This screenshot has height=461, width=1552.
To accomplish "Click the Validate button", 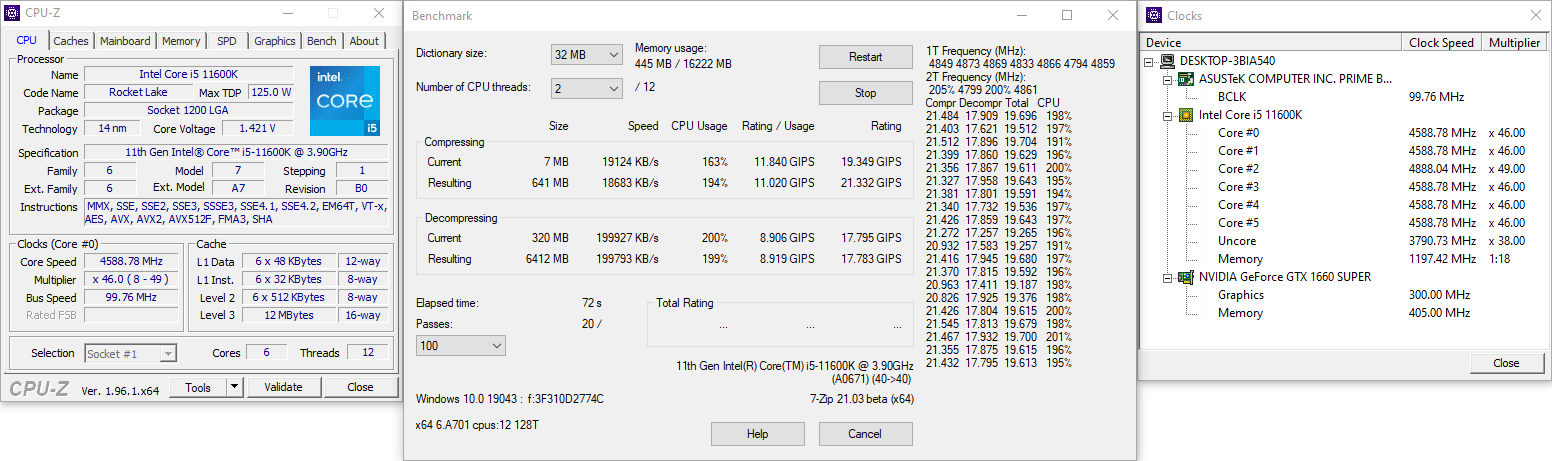I will coord(283,387).
